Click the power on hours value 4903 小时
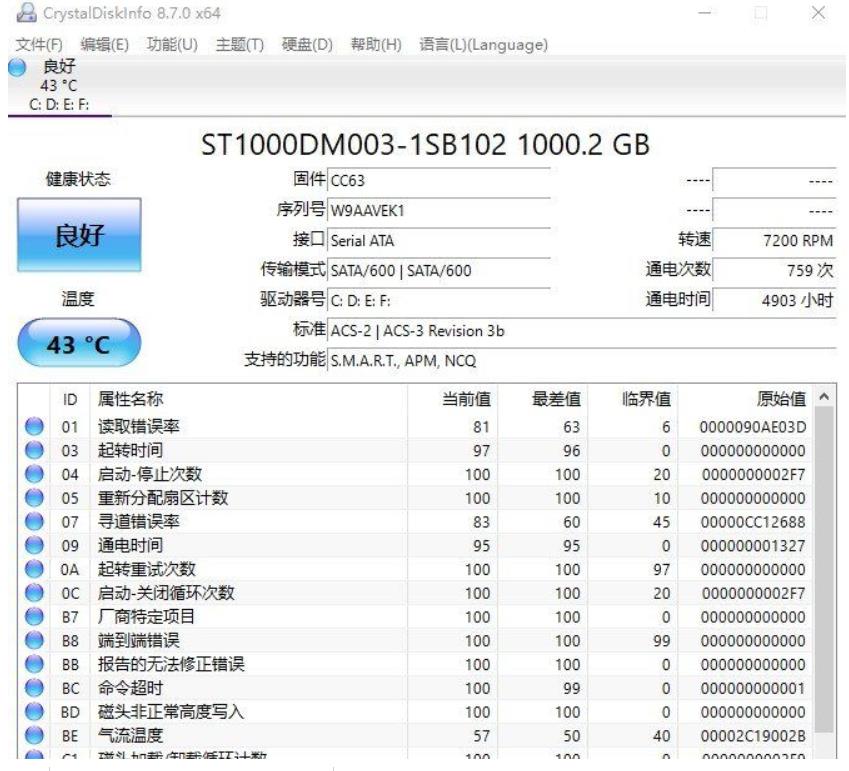The width and height of the screenshot is (849, 771). [774, 300]
